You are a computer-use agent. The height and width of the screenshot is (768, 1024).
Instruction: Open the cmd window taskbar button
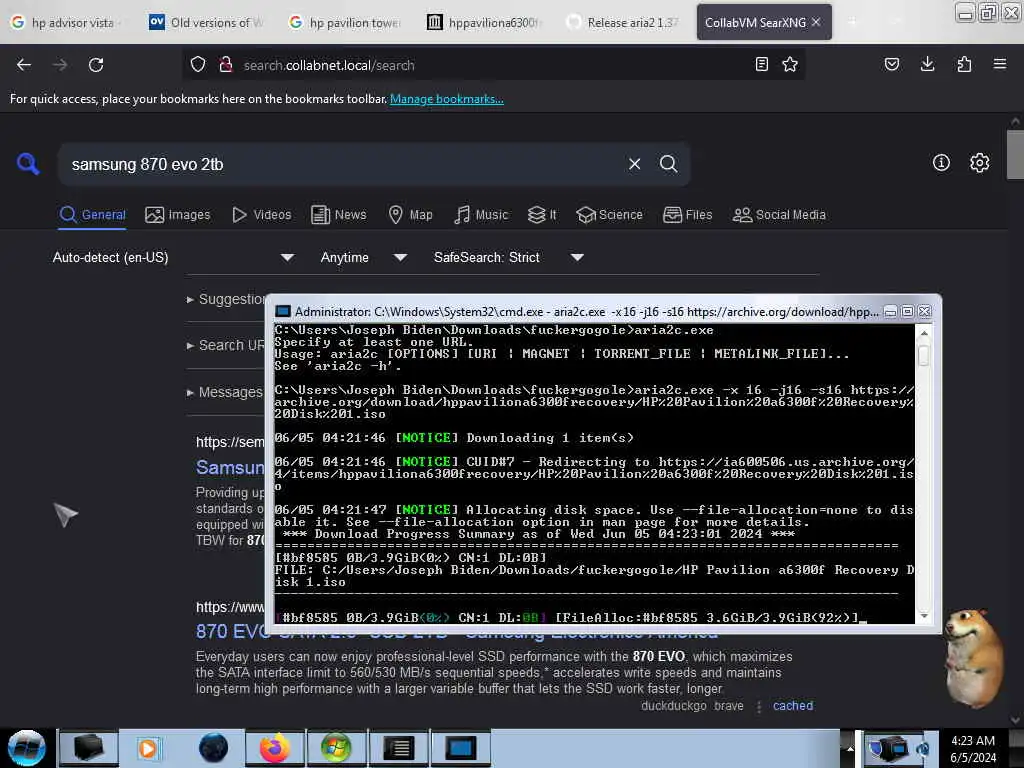point(460,748)
